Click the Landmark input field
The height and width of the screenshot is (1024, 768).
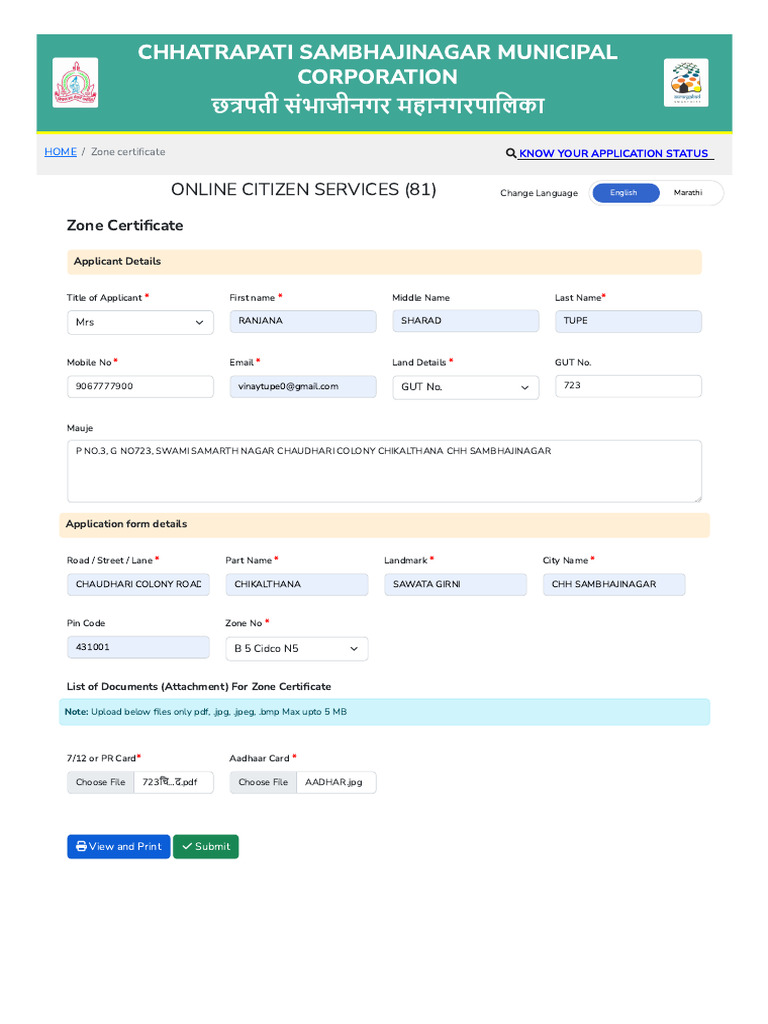click(455, 584)
